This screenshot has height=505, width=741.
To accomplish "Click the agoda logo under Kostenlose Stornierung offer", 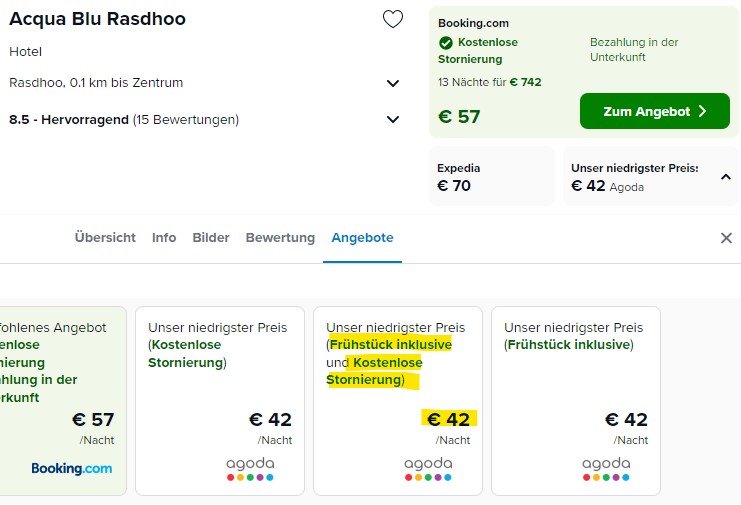I will [x=250, y=469].
